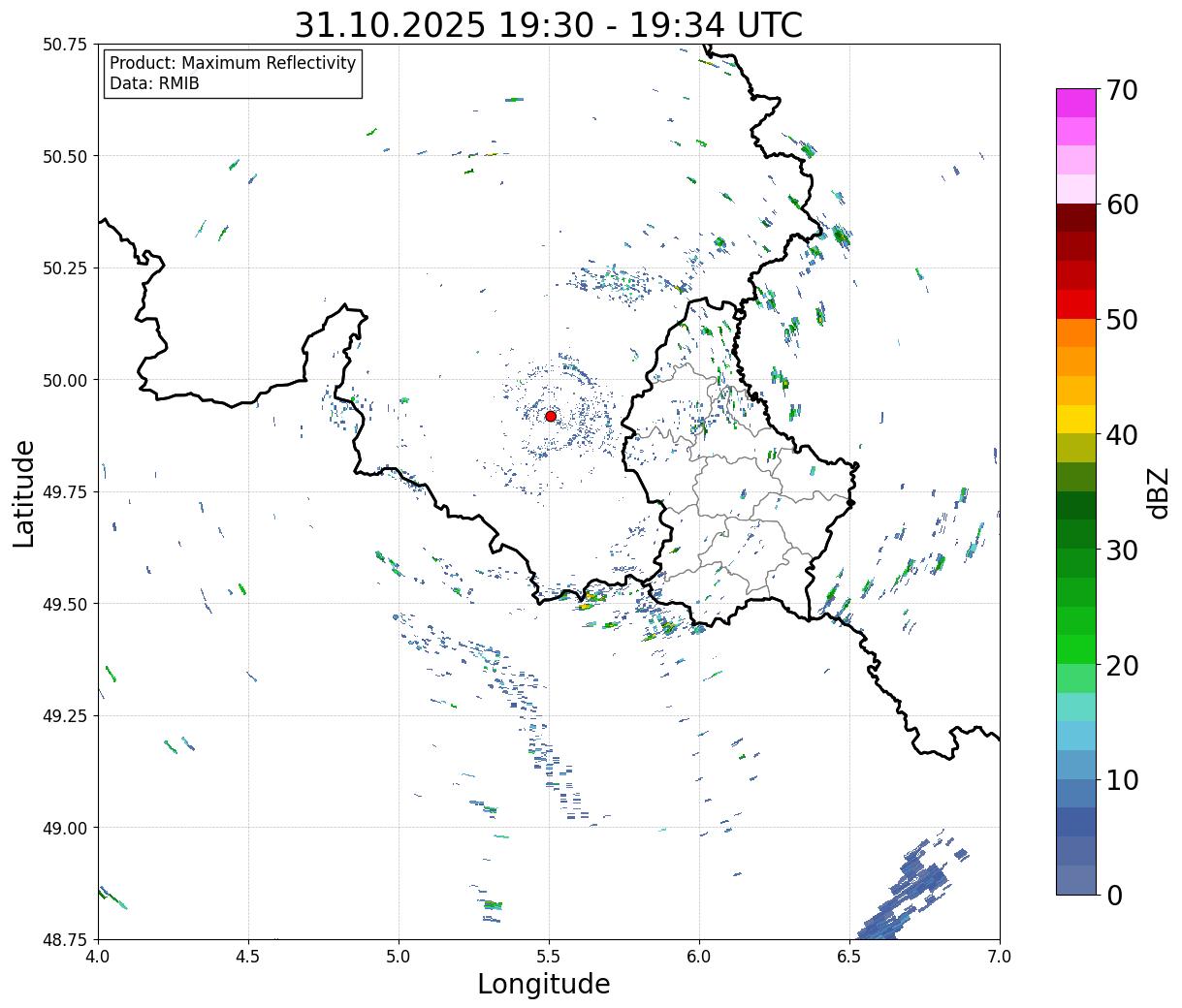Click the plot title showing 31.10.2025 timestamp

[x=548, y=24]
